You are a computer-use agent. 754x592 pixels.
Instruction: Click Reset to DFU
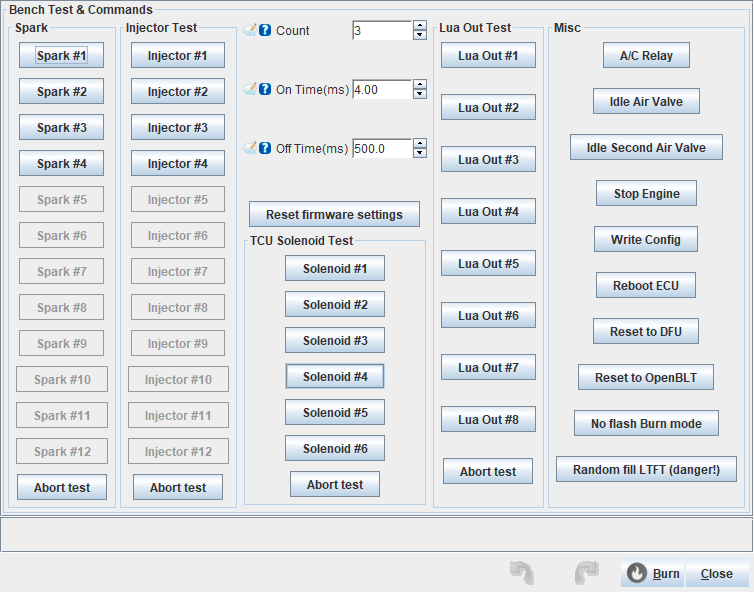point(646,331)
